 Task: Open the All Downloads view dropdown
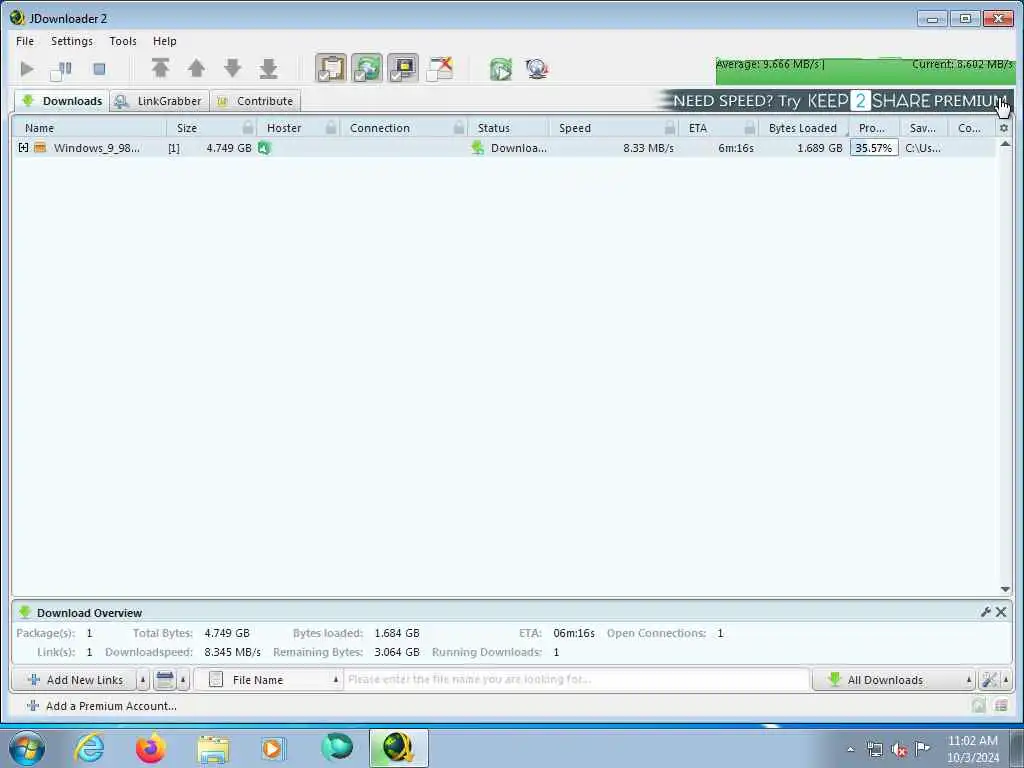click(x=893, y=680)
